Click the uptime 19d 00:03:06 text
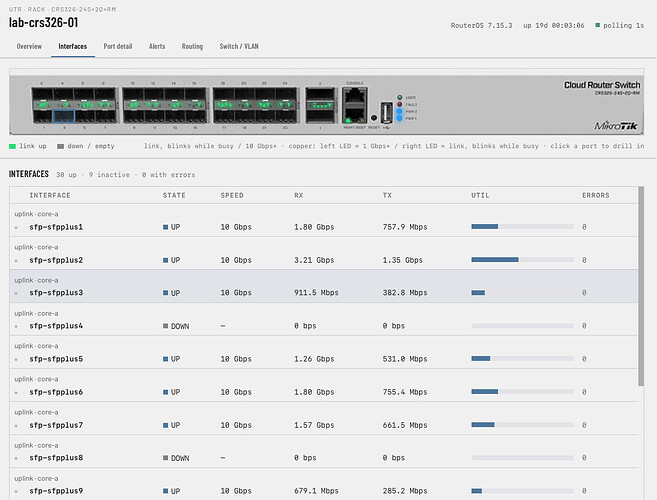Screen dimensions: 657x500 point(554,26)
